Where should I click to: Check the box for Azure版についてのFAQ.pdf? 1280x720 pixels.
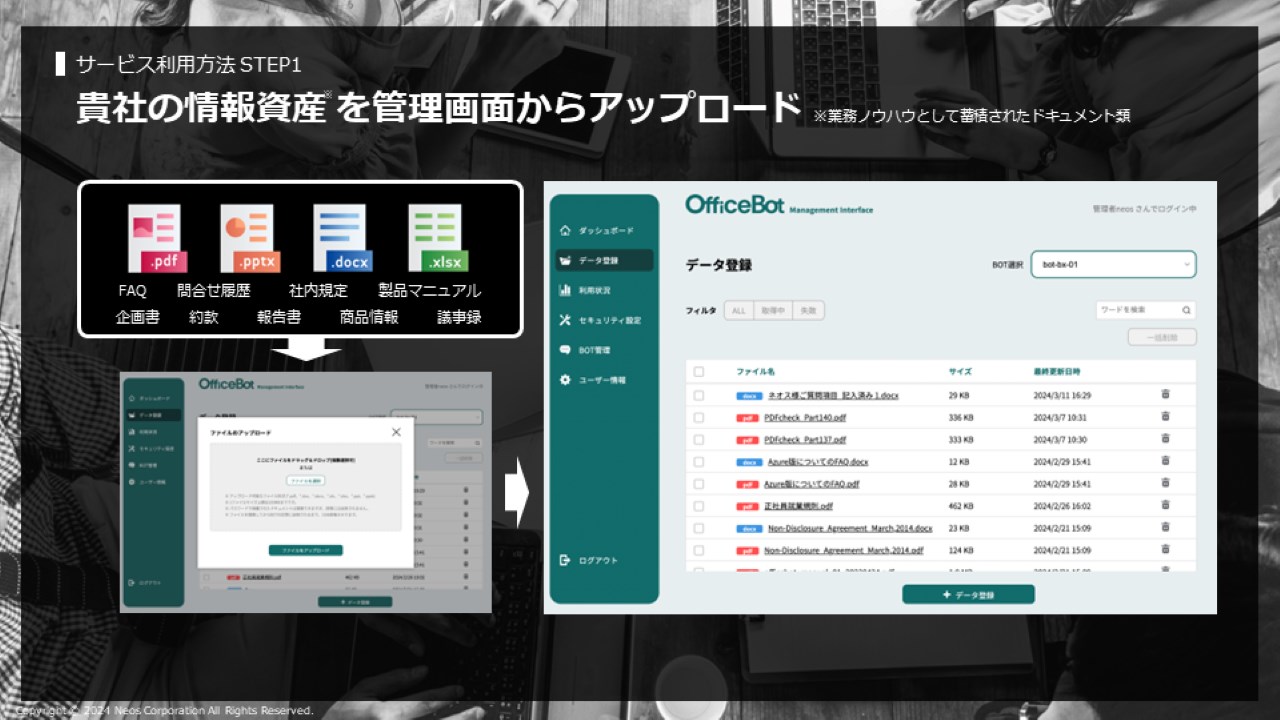pyautogui.click(x=699, y=484)
